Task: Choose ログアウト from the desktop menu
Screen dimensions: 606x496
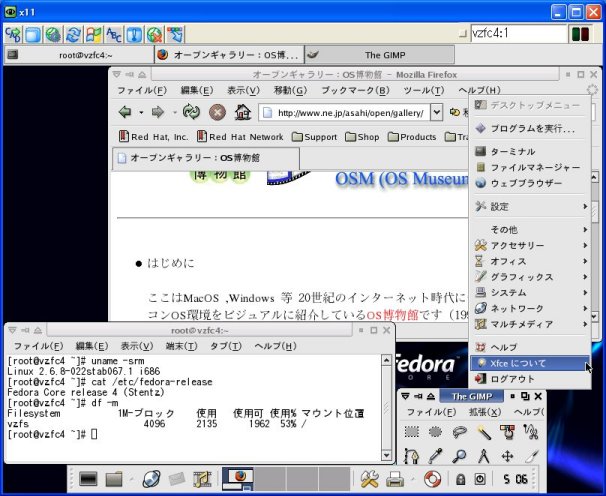Action: pos(530,379)
